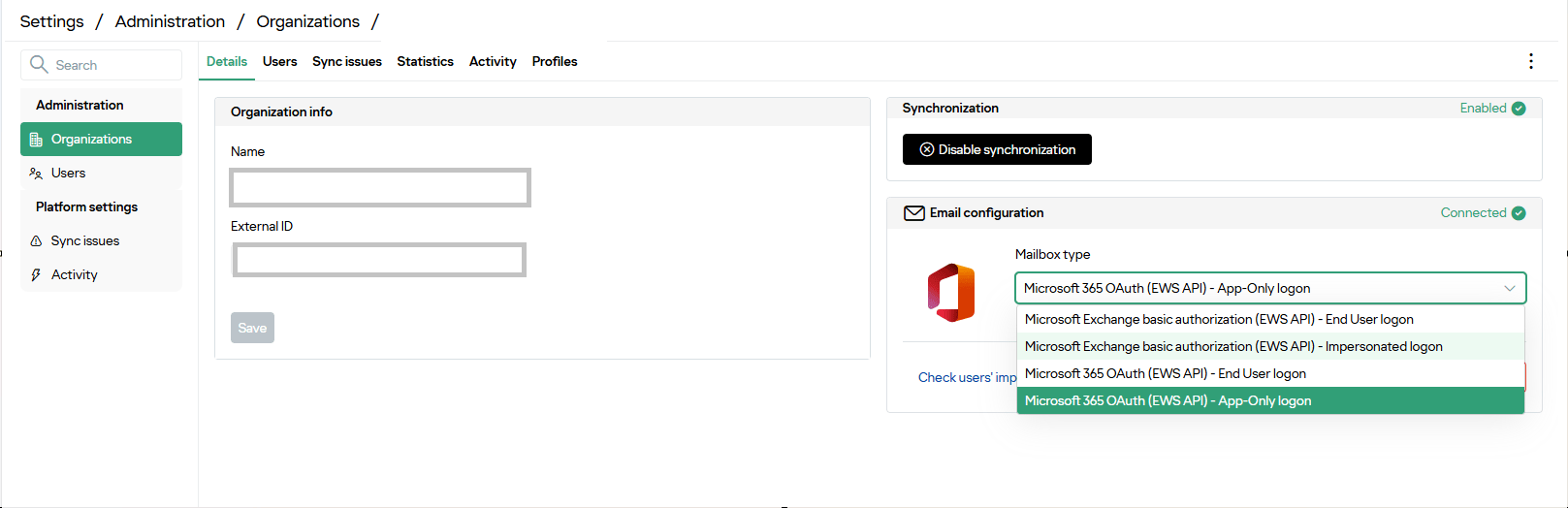Click the Activity lightning icon in sidebar

tap(36, 275)
